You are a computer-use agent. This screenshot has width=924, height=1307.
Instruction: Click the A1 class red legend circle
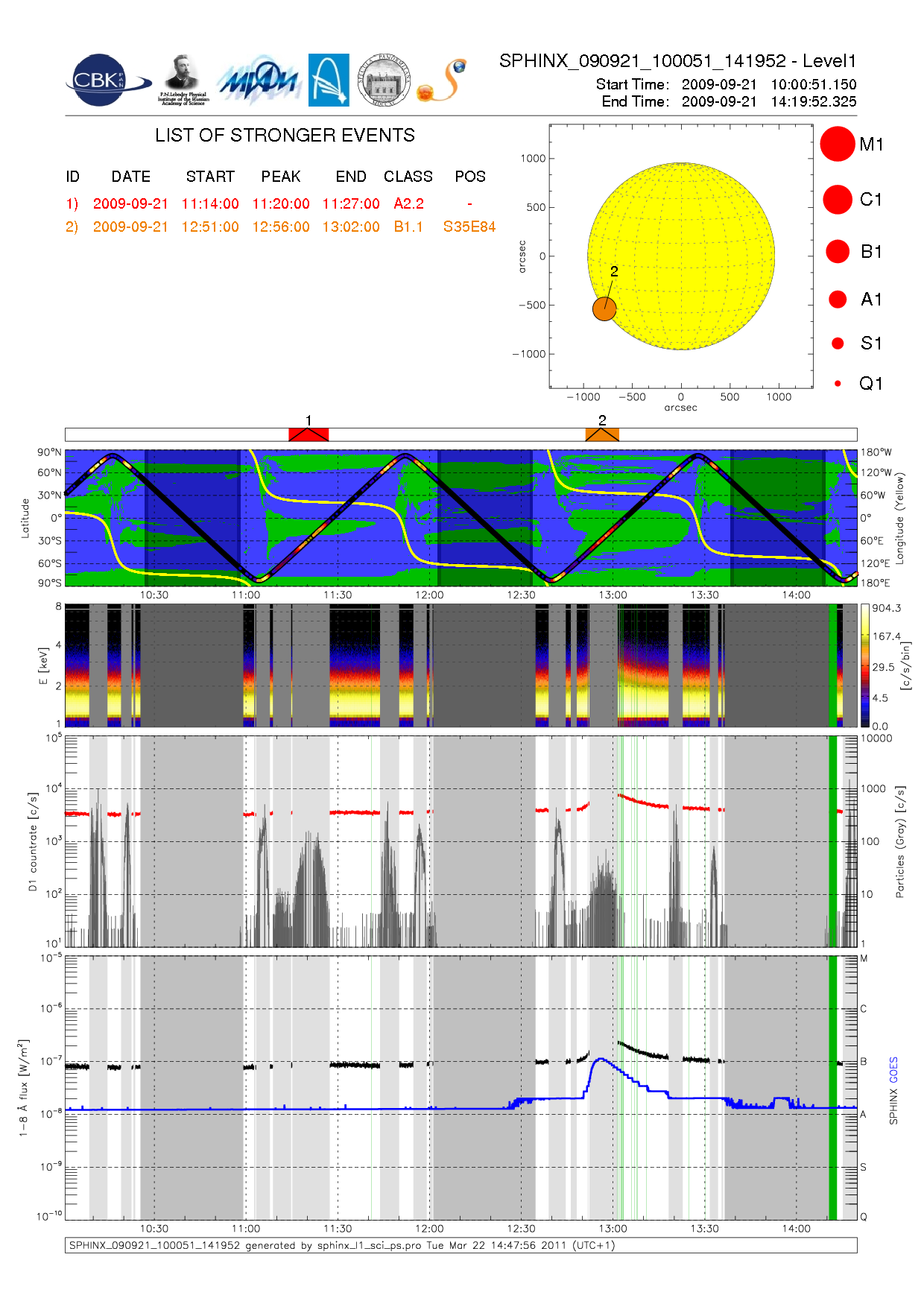[x=838, y=300]
